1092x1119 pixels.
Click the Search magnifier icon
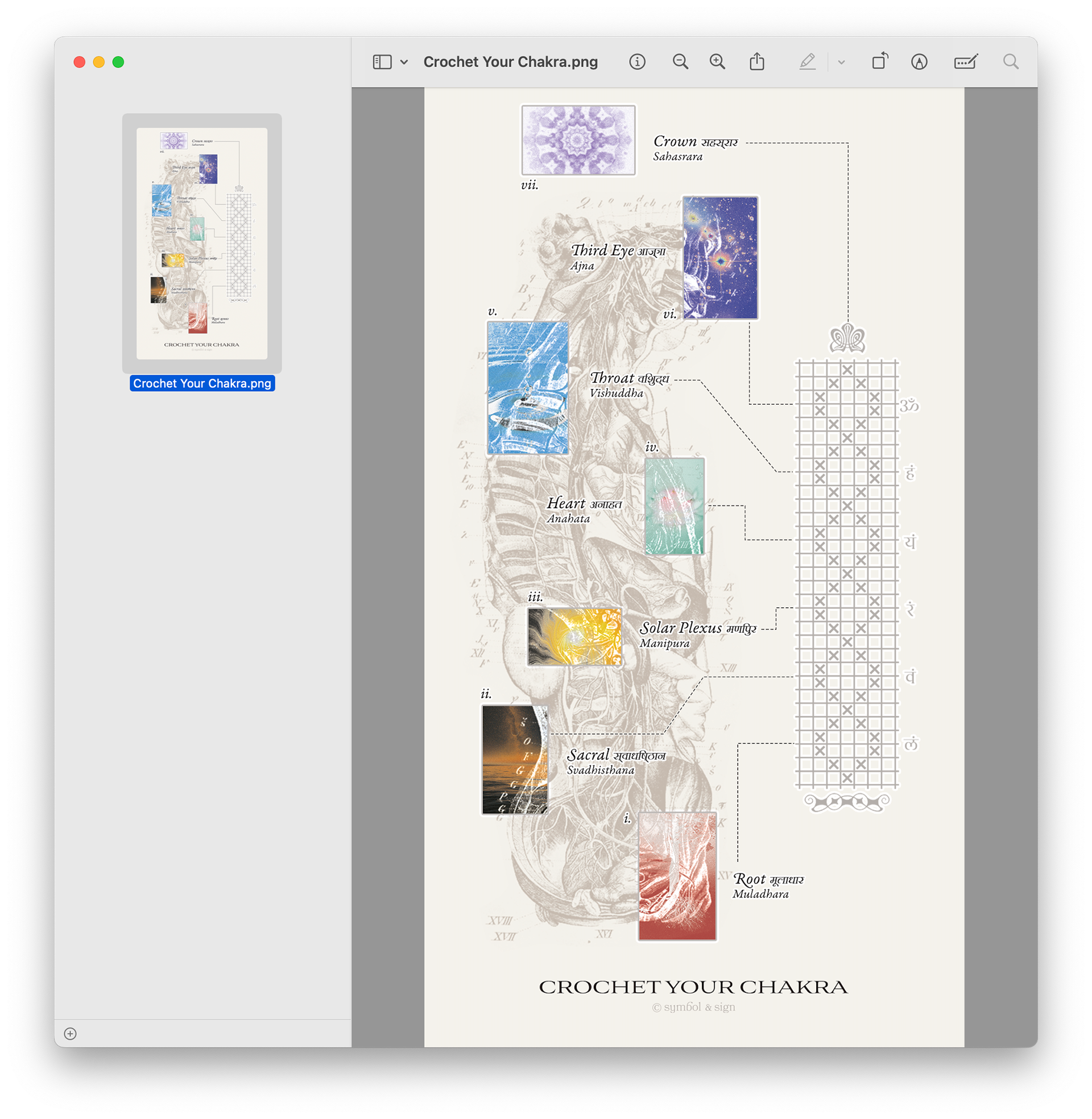point(1010,62)
